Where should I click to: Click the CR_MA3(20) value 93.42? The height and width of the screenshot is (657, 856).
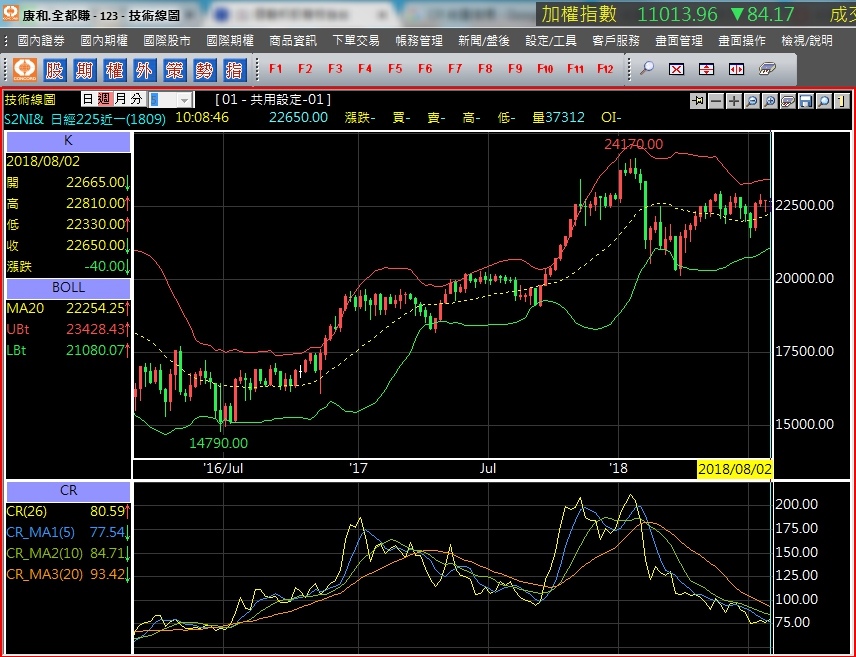[108, 575]
